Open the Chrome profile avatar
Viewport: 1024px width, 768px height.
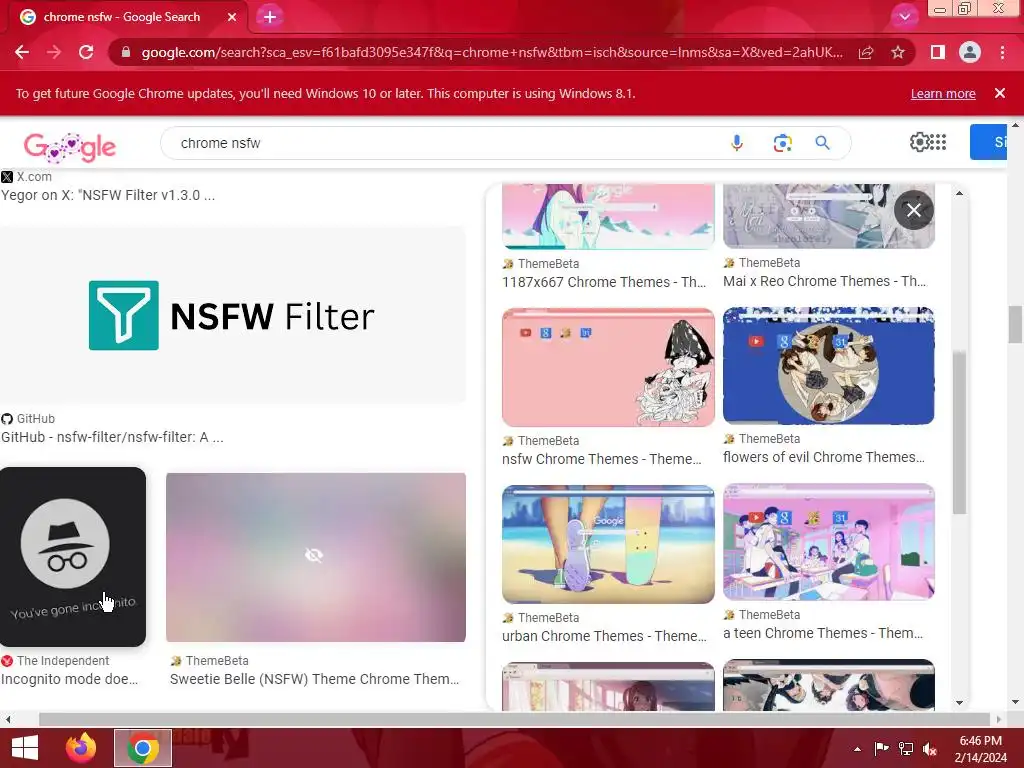(x=970, y=52)
